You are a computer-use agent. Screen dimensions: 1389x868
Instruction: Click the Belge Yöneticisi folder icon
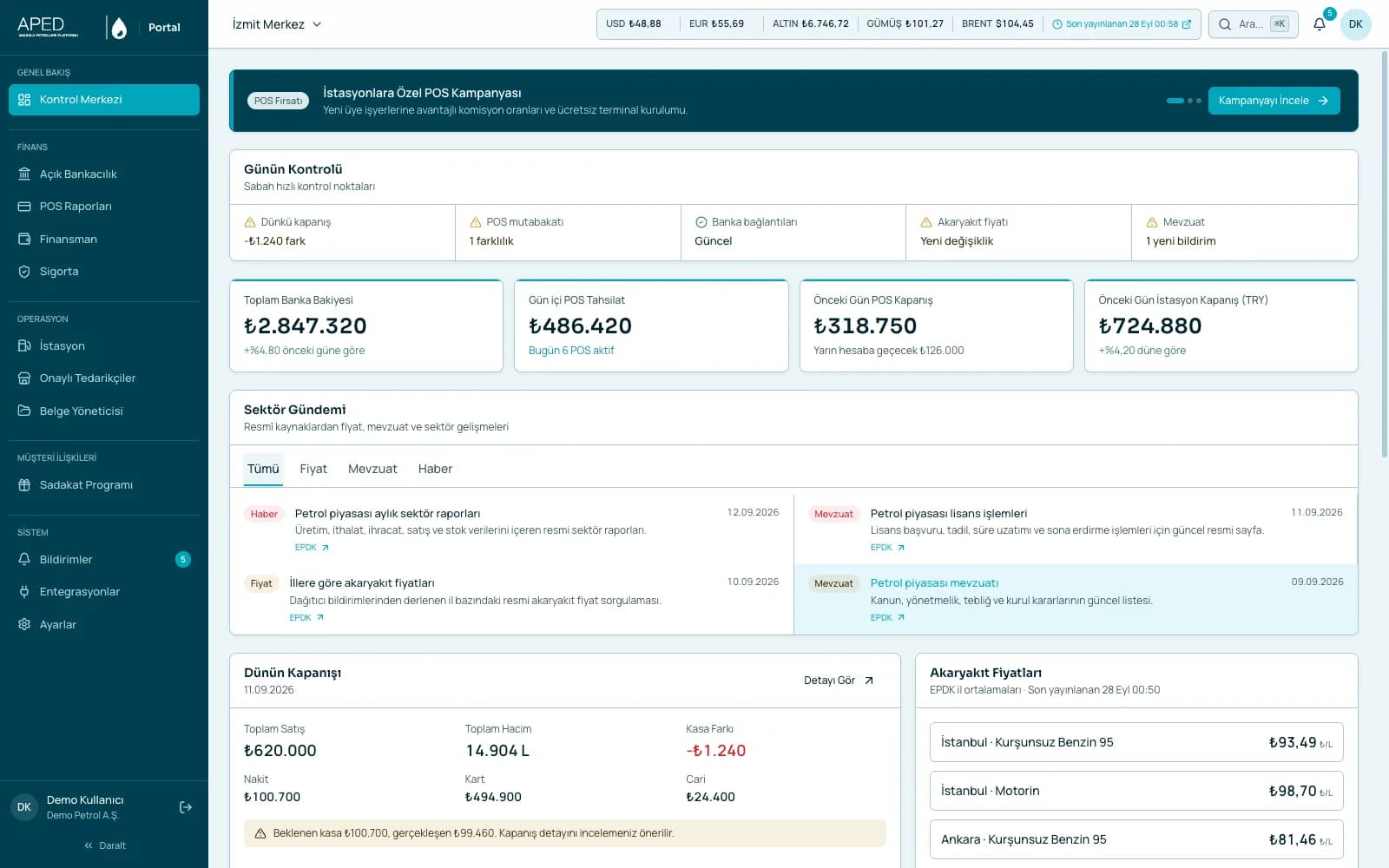point(24,411)
